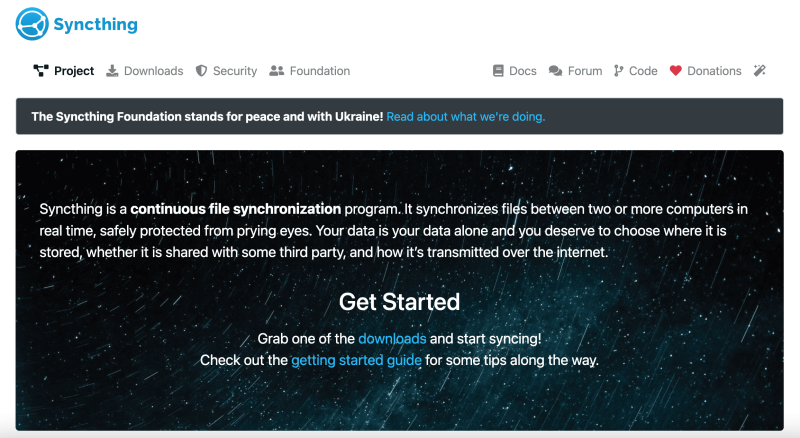The width and height of the screenshot is (800, 438).
Task: Click the Docs book icon
Action: (x=498, y=70)
